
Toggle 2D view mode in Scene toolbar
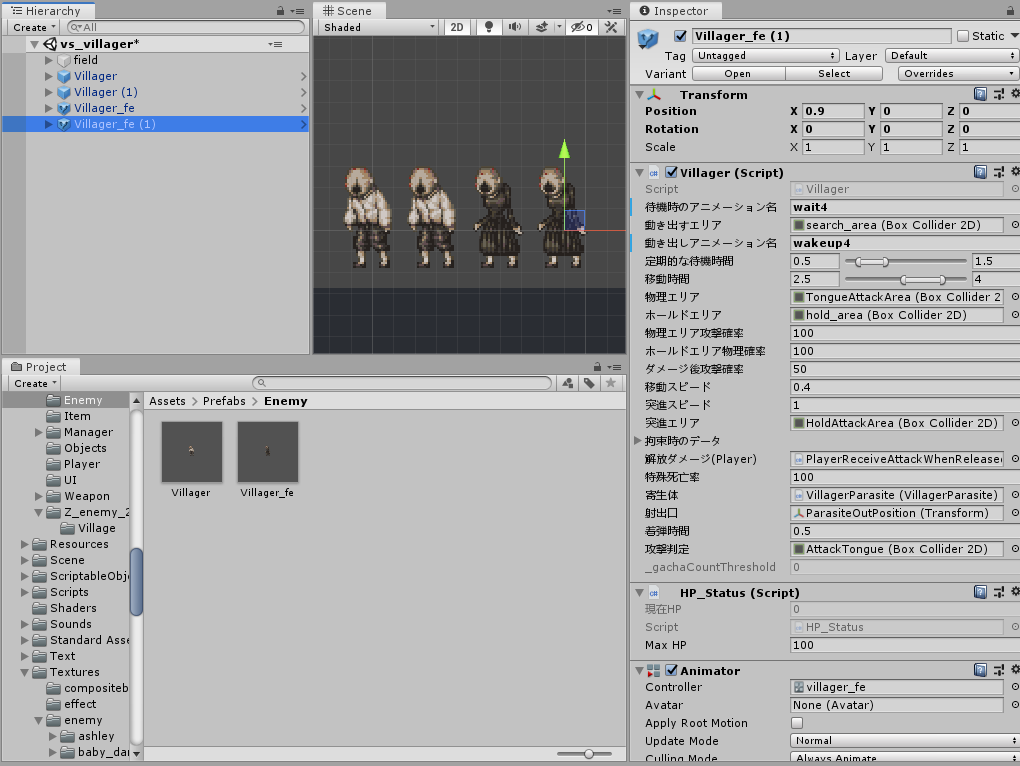tap(456, 27)
